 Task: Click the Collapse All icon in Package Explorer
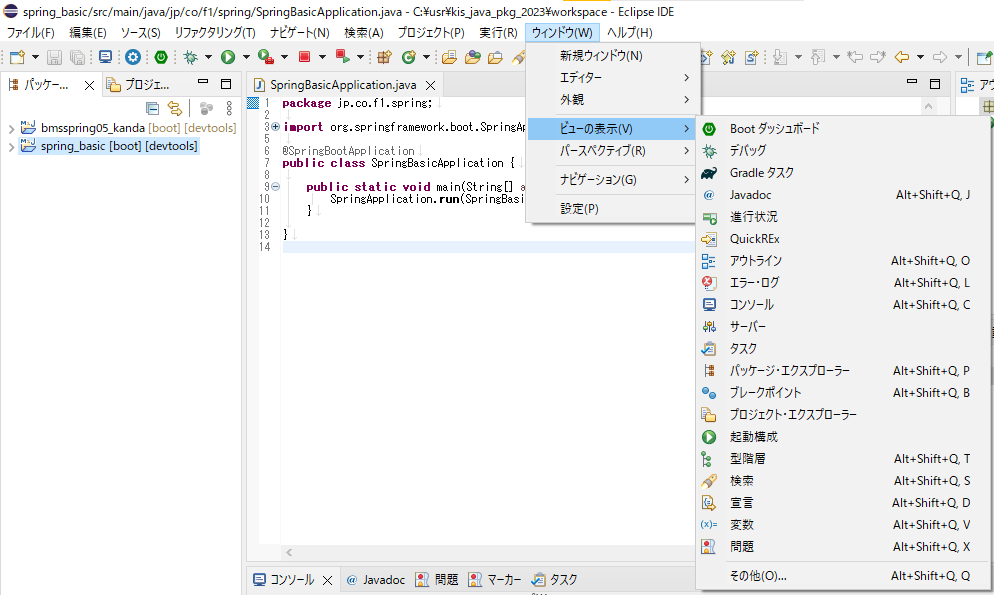pyautogui.click(x=153, y=108)
